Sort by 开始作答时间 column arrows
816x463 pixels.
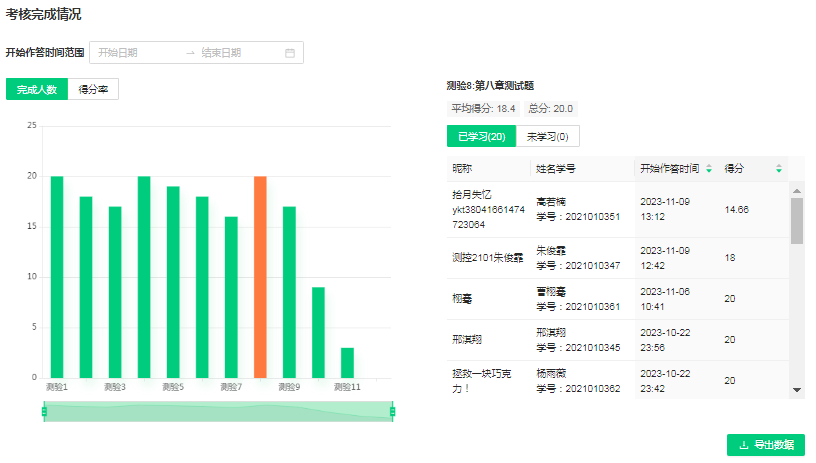point(709,169)
